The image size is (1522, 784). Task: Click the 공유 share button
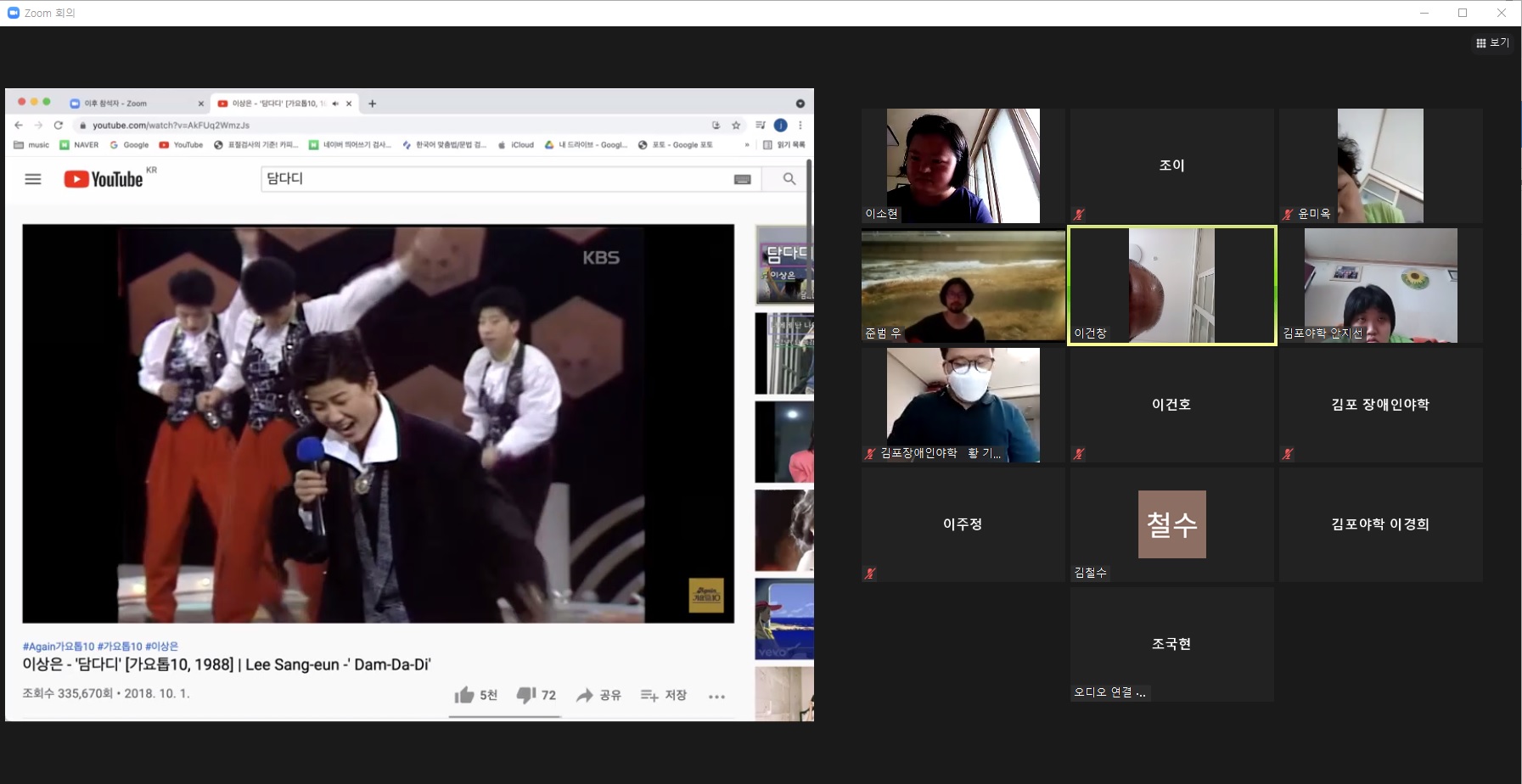(598, 696)
